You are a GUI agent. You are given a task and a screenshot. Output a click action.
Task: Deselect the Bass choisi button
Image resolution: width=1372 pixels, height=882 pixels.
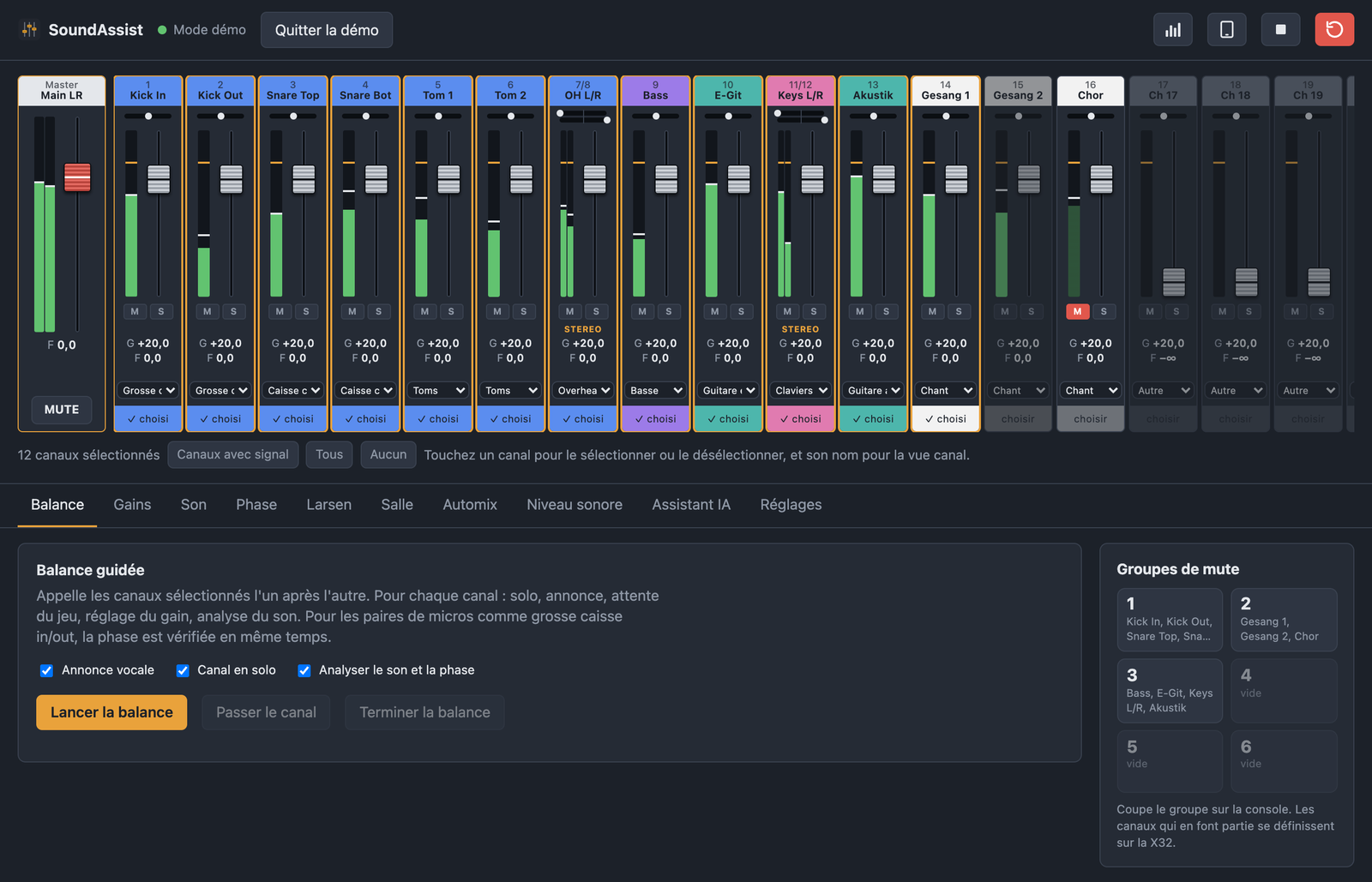[x=655, y=418]
